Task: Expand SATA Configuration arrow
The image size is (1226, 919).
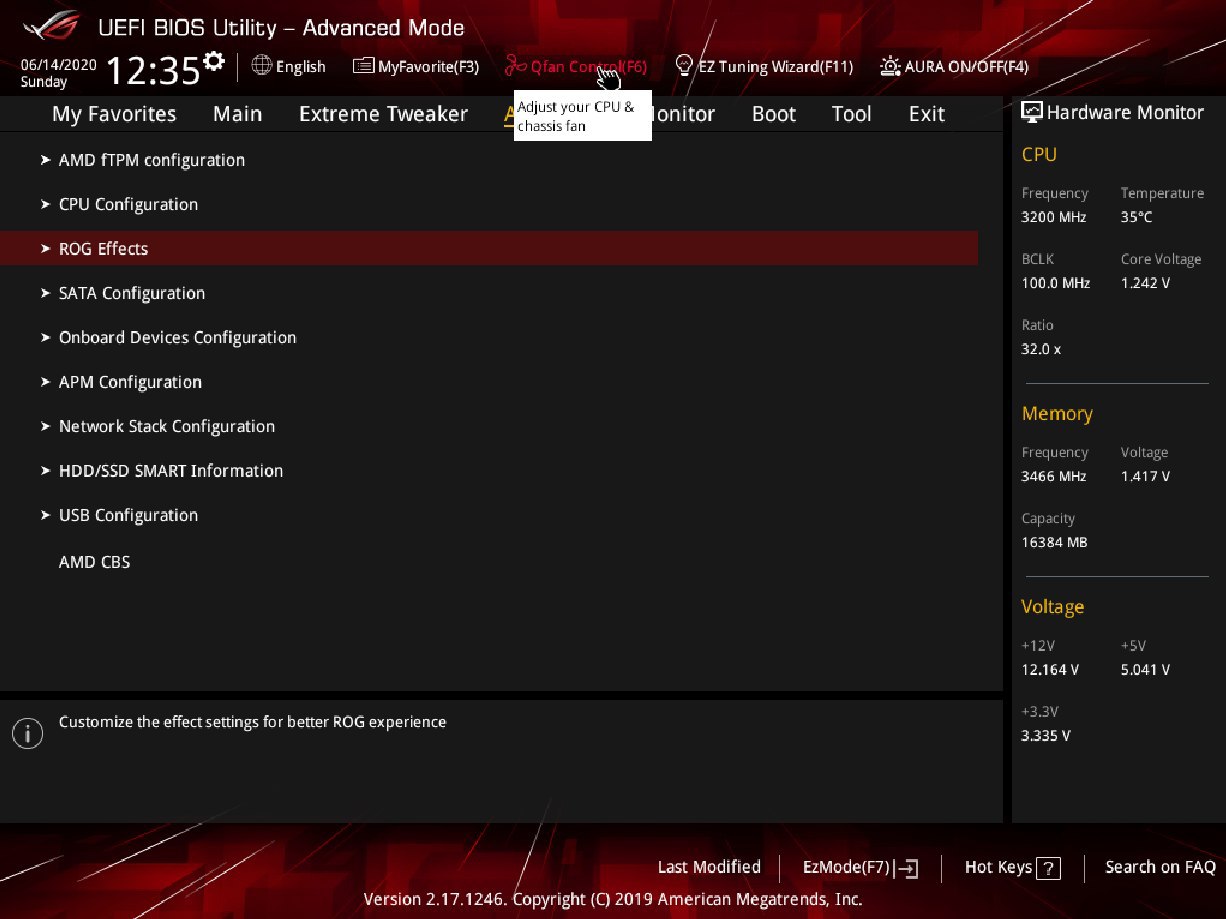Action: 45,293
